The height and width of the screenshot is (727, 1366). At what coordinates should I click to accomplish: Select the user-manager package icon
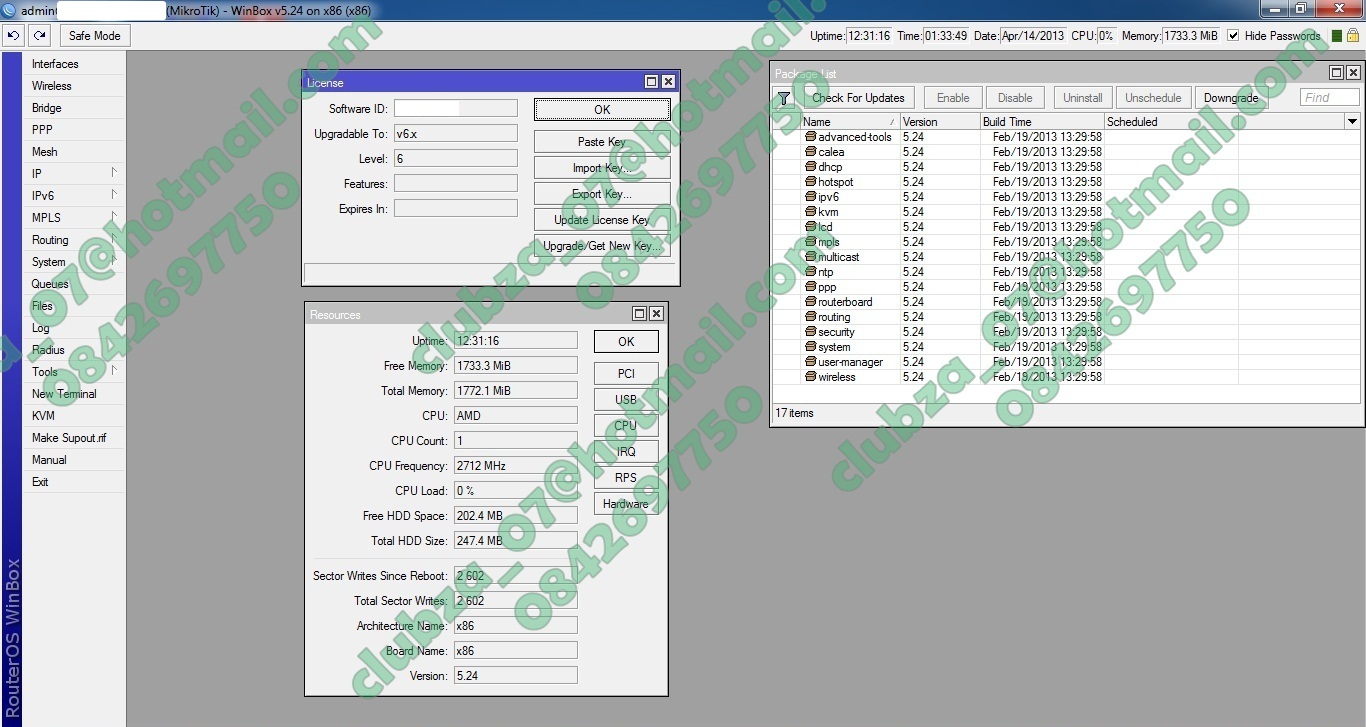pyautogui.click(x=811, y=362)
